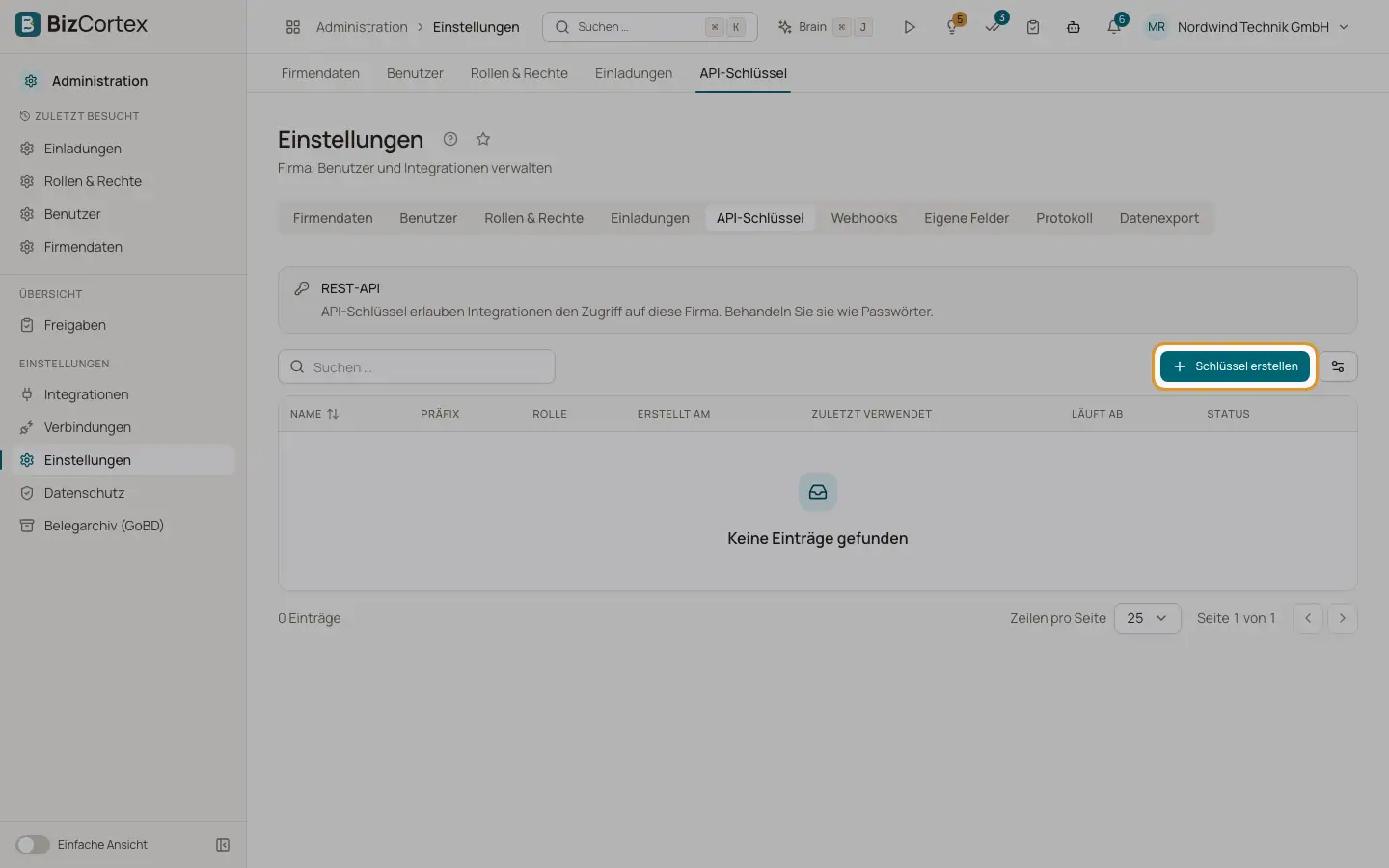Open the double-checkmark tasks icon with badge 3
1389x868 pixels.
click(x=994, y=26)
